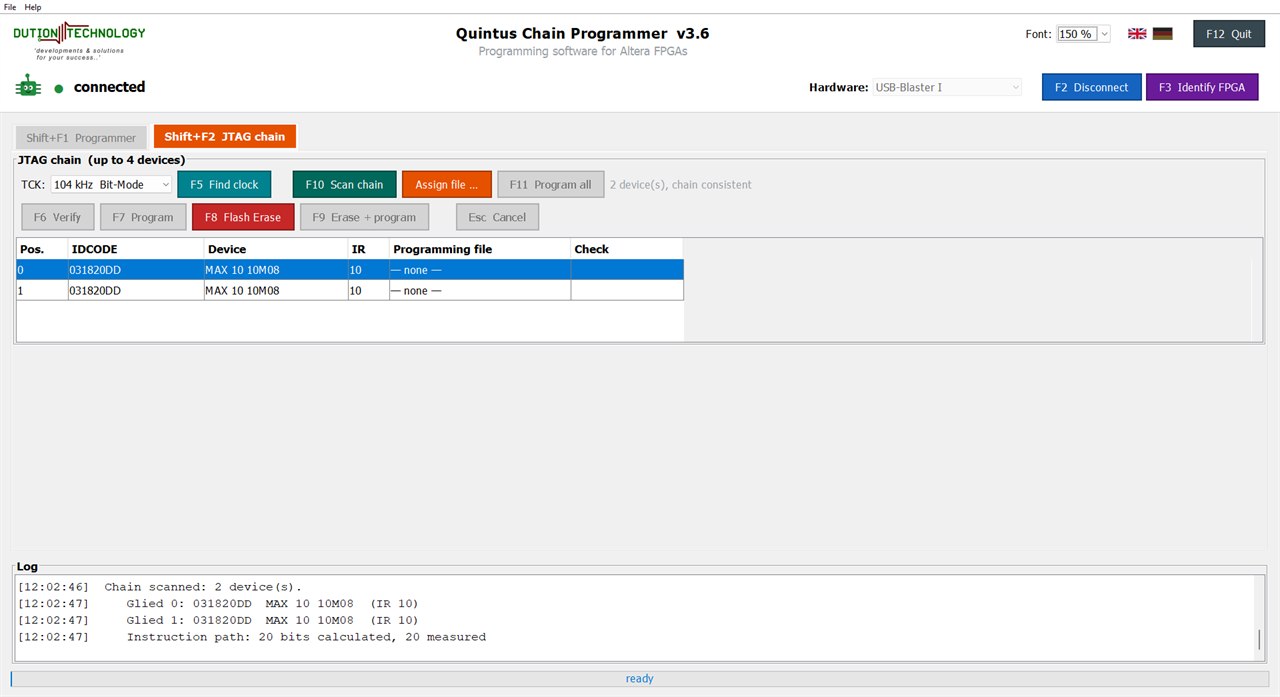Click the Esc Cancel button
The image size is (1280, 697).
(x=497, y=217)
